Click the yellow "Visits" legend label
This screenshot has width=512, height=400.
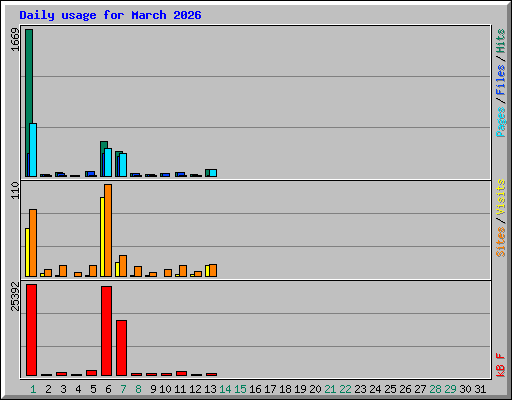tap(501, 197)
